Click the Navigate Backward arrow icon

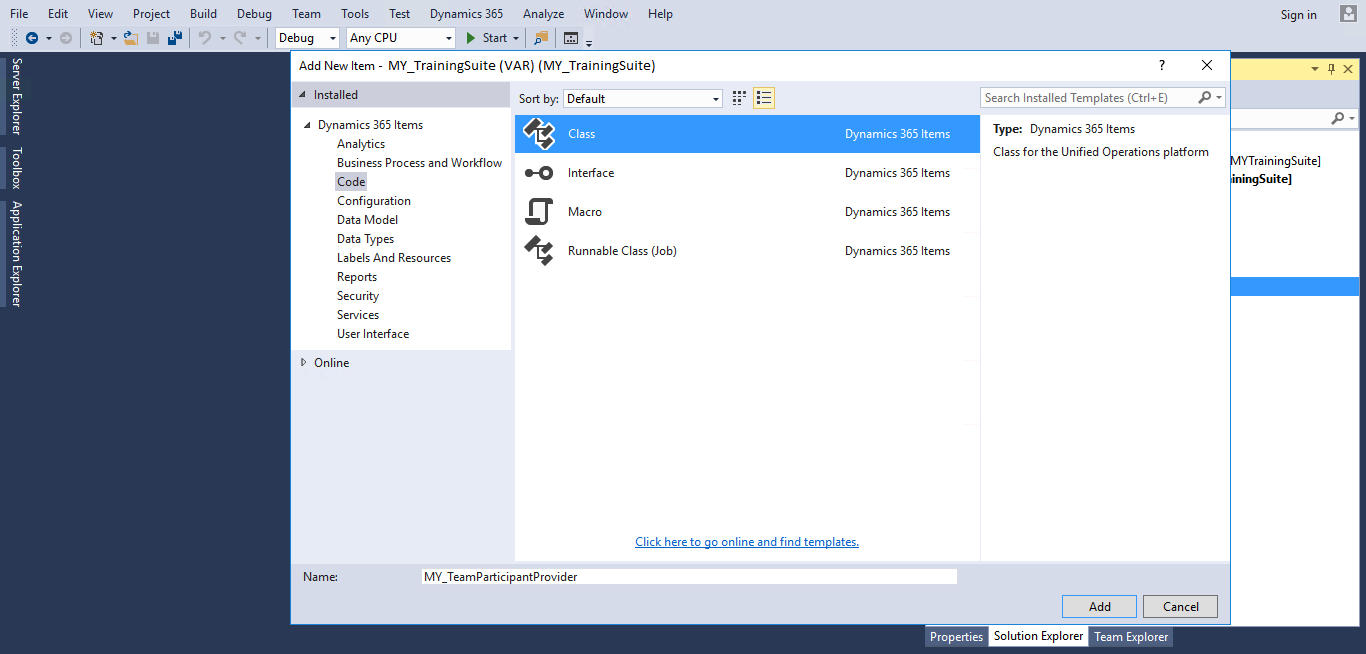click(31, 36)
